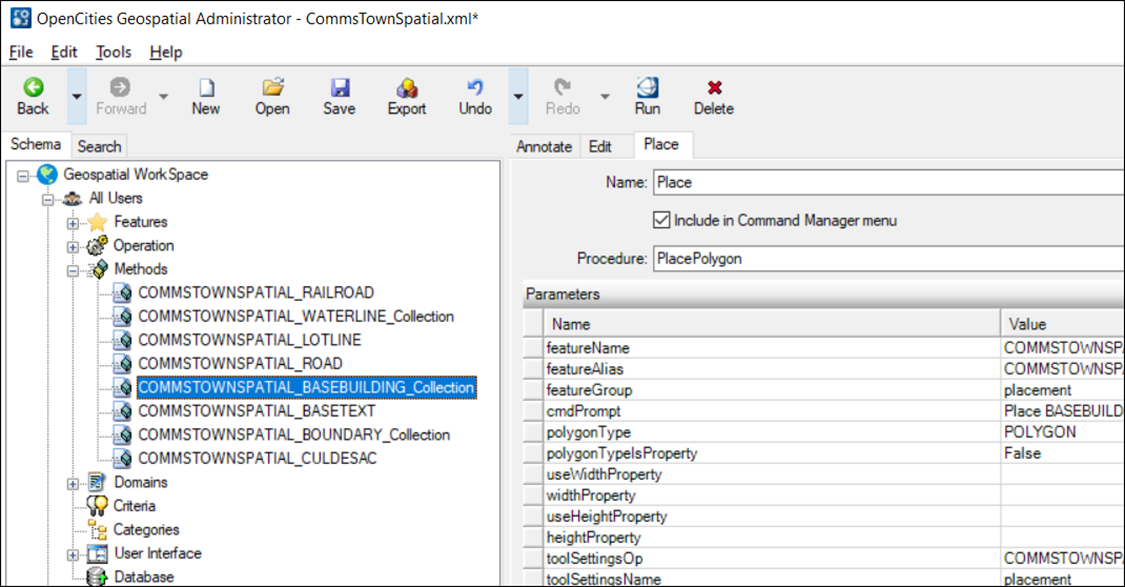Image resolution: width=1125 pixels, height=587 pixels.
Task: Switch to the Search tab
Action: (99, 146)
